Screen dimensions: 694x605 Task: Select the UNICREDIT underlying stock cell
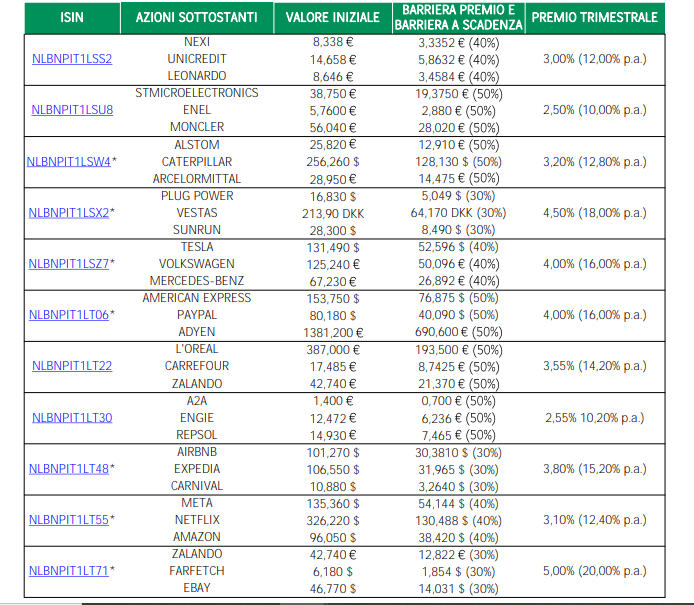[197, 59]
